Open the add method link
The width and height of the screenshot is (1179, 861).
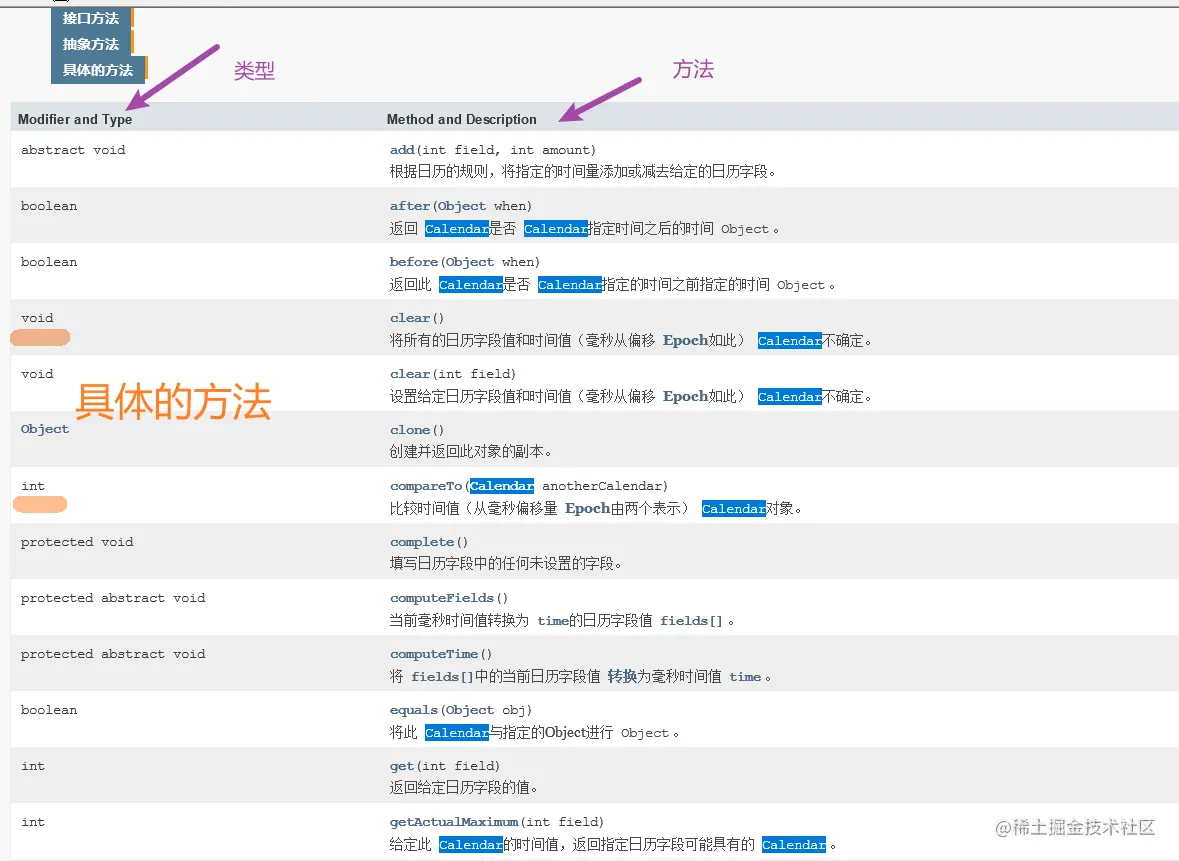tap(402, 150)
